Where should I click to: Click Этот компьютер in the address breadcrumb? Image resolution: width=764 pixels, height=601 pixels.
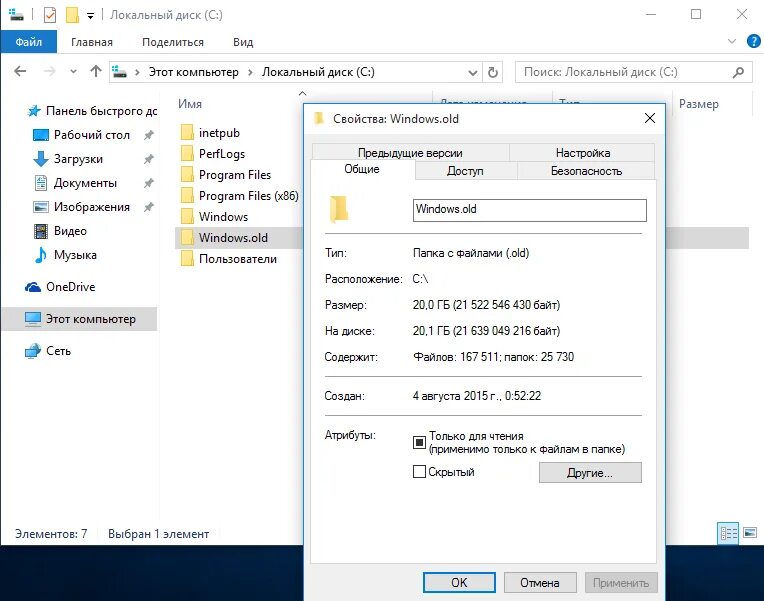point(193,72)
